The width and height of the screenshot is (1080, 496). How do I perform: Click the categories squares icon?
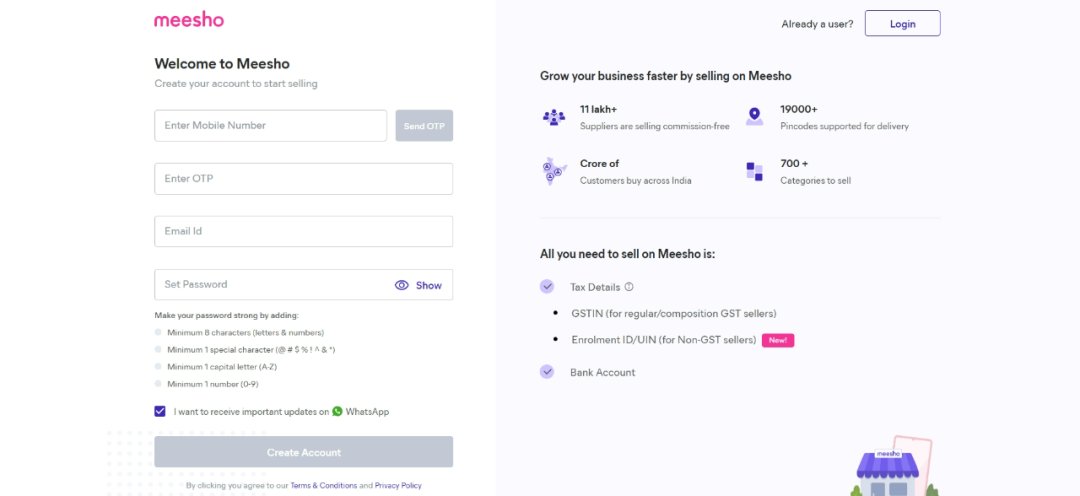coord(754,171)
